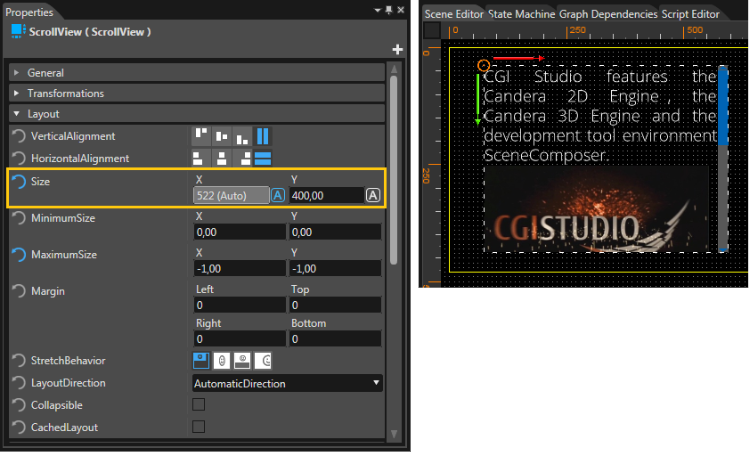This screenshot has width=750, height=453.
Task: Click the Properties panel scrollbar thumb
Action: pos(394,170)
